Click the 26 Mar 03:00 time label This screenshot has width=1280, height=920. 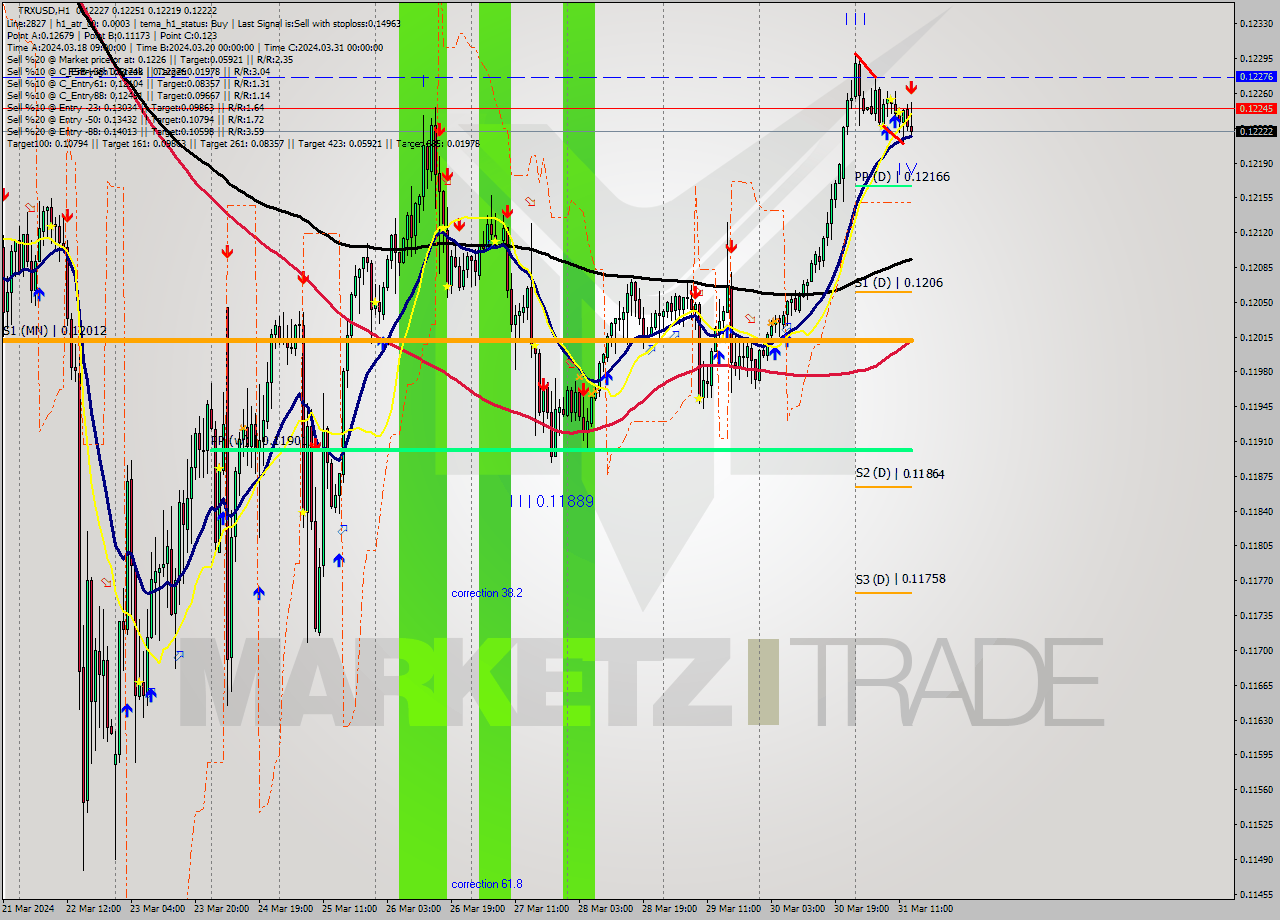click(x=413, y=909)
